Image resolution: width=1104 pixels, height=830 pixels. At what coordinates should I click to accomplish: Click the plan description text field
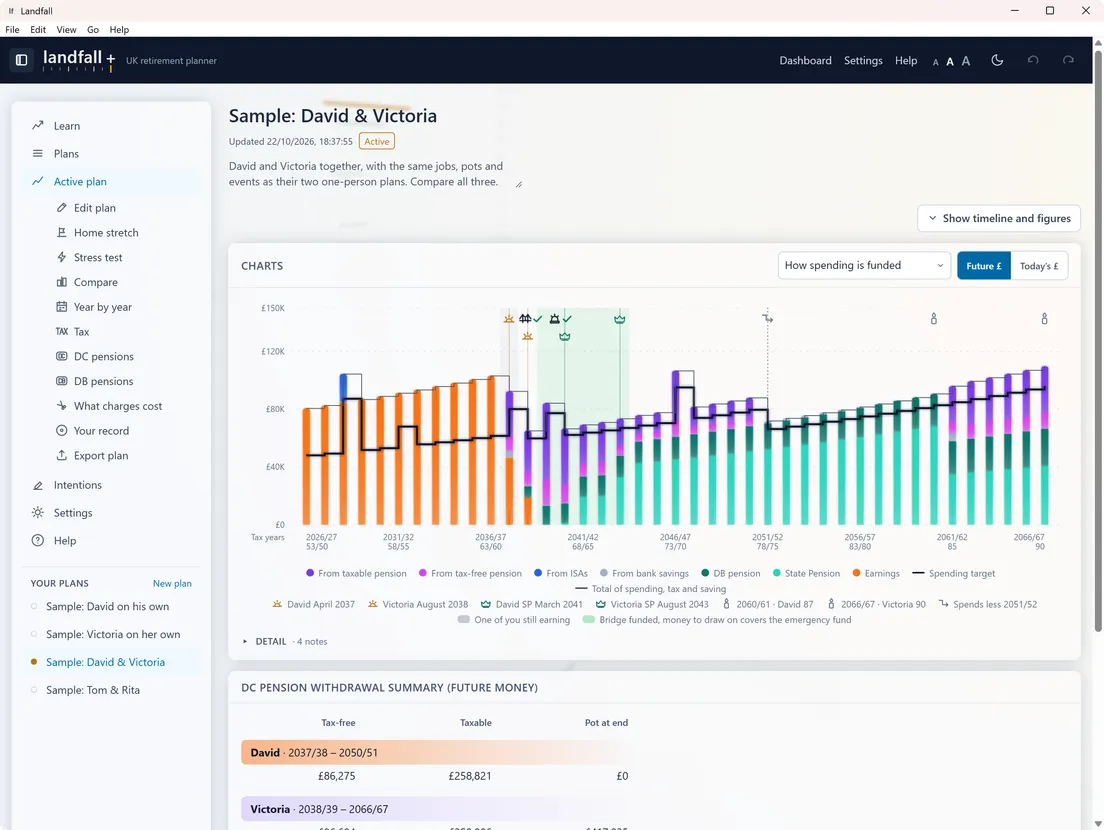(375, 174)
